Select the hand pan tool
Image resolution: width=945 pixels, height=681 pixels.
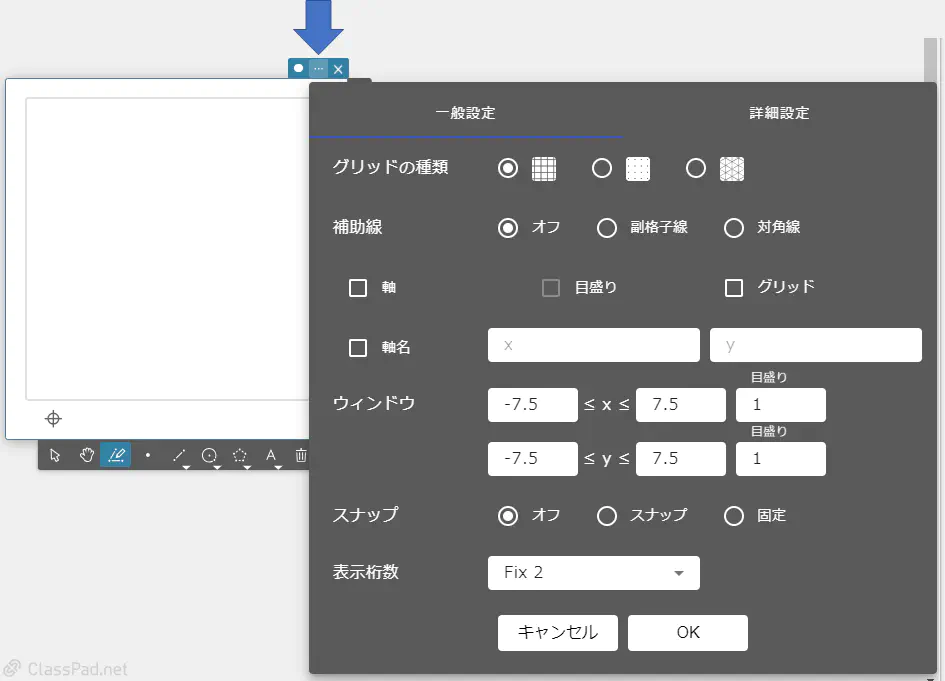point(87,455)
